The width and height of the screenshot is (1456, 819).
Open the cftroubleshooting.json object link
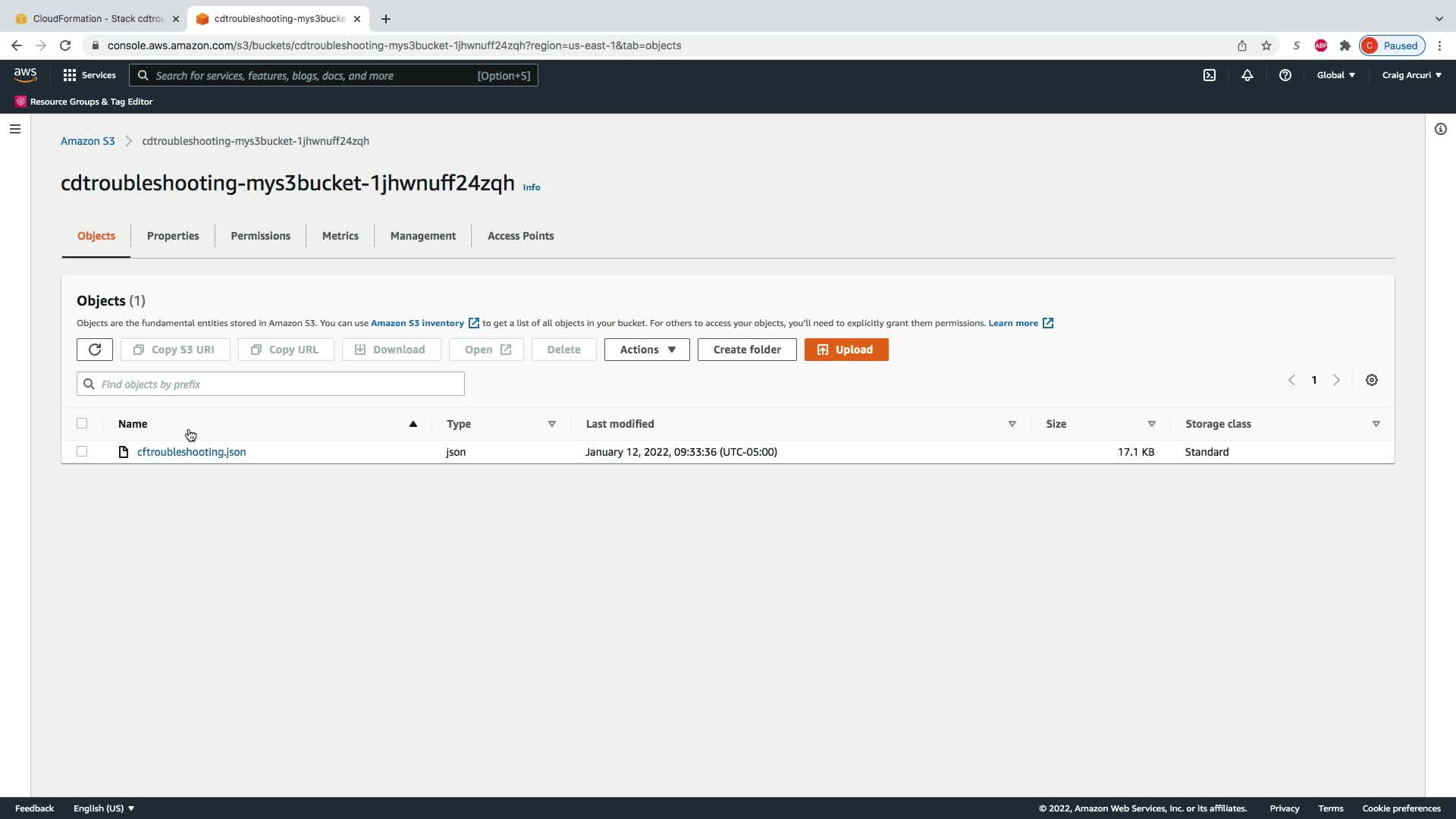(191, 452)
